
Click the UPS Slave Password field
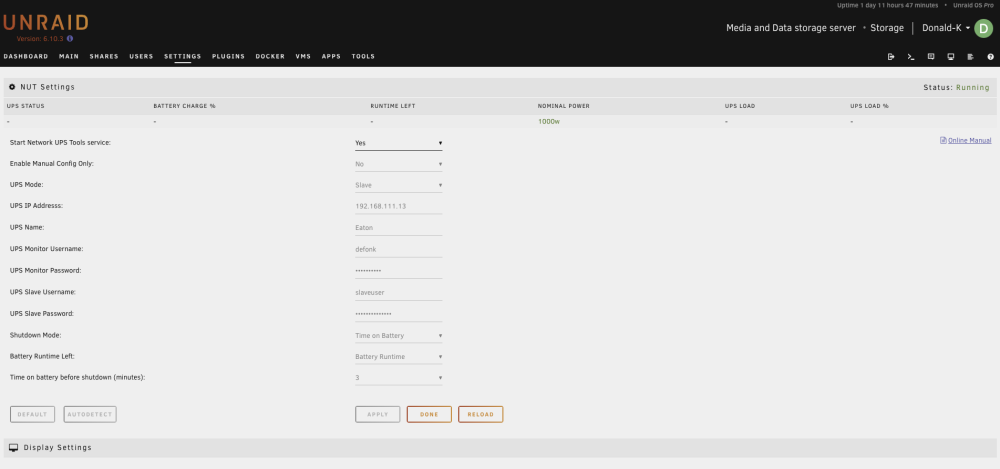coord(399,314)
